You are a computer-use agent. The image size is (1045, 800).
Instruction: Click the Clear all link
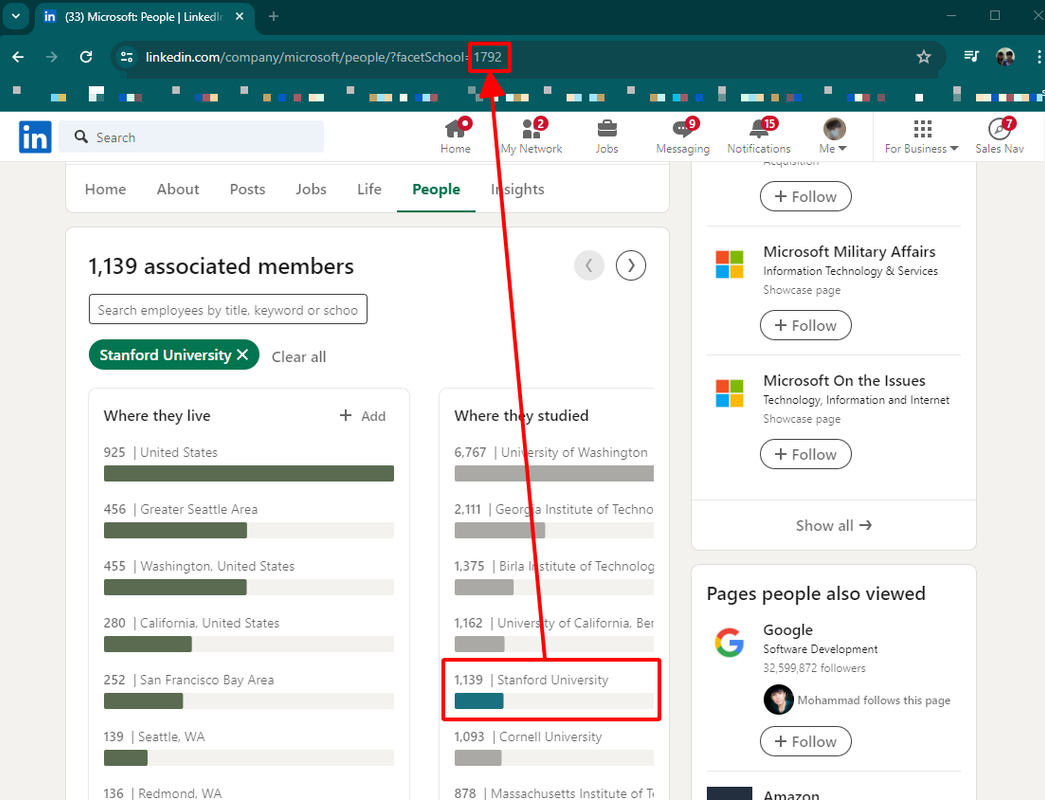[x=299, y=357]
